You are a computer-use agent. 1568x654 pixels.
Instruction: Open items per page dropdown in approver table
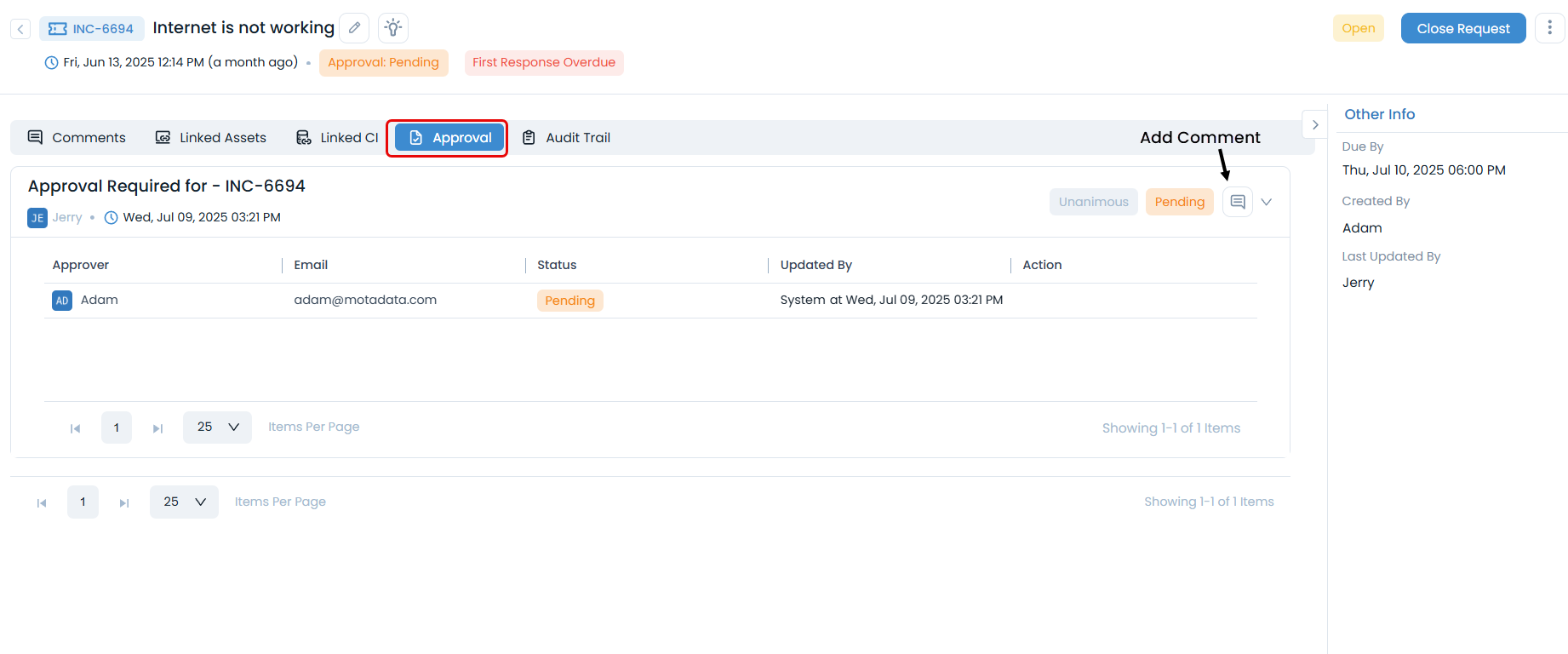coord(217,427)
